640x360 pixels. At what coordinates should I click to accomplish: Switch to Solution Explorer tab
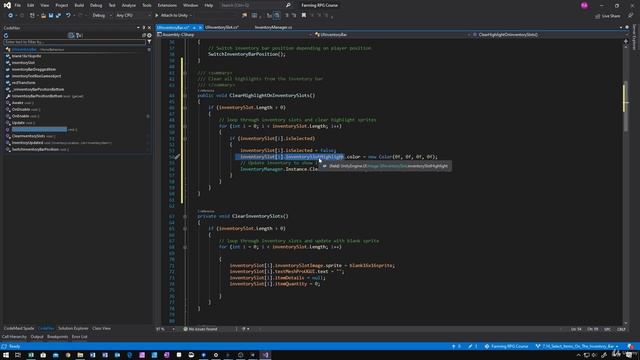tap(73, 329)
